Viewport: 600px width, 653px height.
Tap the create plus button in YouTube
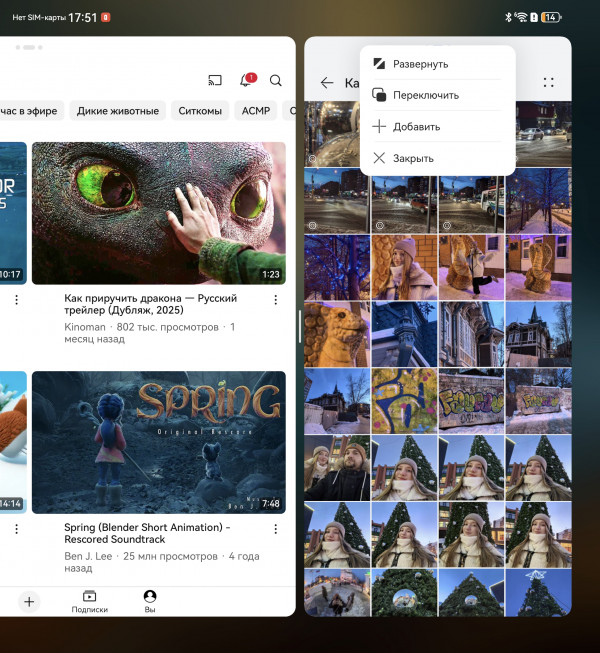[x=29, y=601]
